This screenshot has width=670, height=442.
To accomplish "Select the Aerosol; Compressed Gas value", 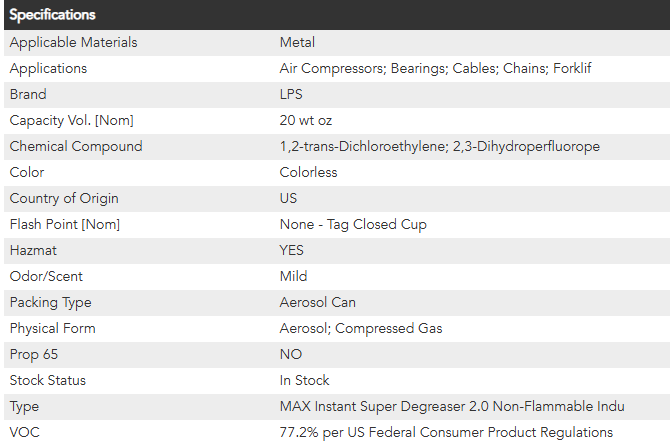I will click(x=360, y=328).
